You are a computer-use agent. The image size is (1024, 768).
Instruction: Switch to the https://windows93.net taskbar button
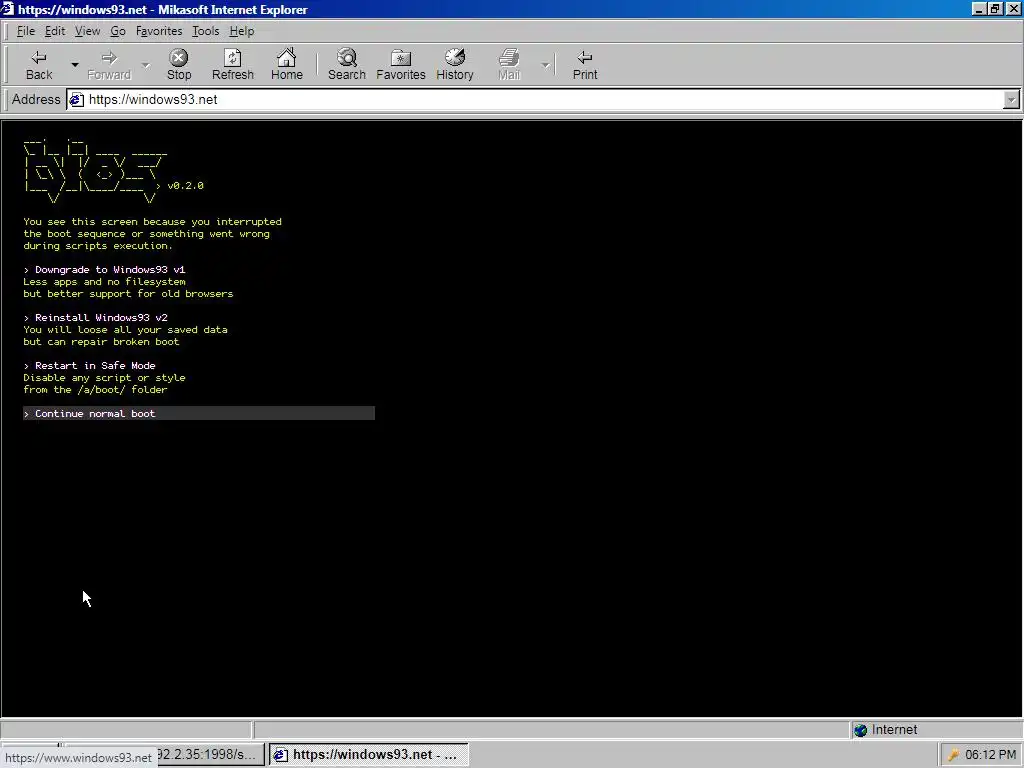click(368, 755)
